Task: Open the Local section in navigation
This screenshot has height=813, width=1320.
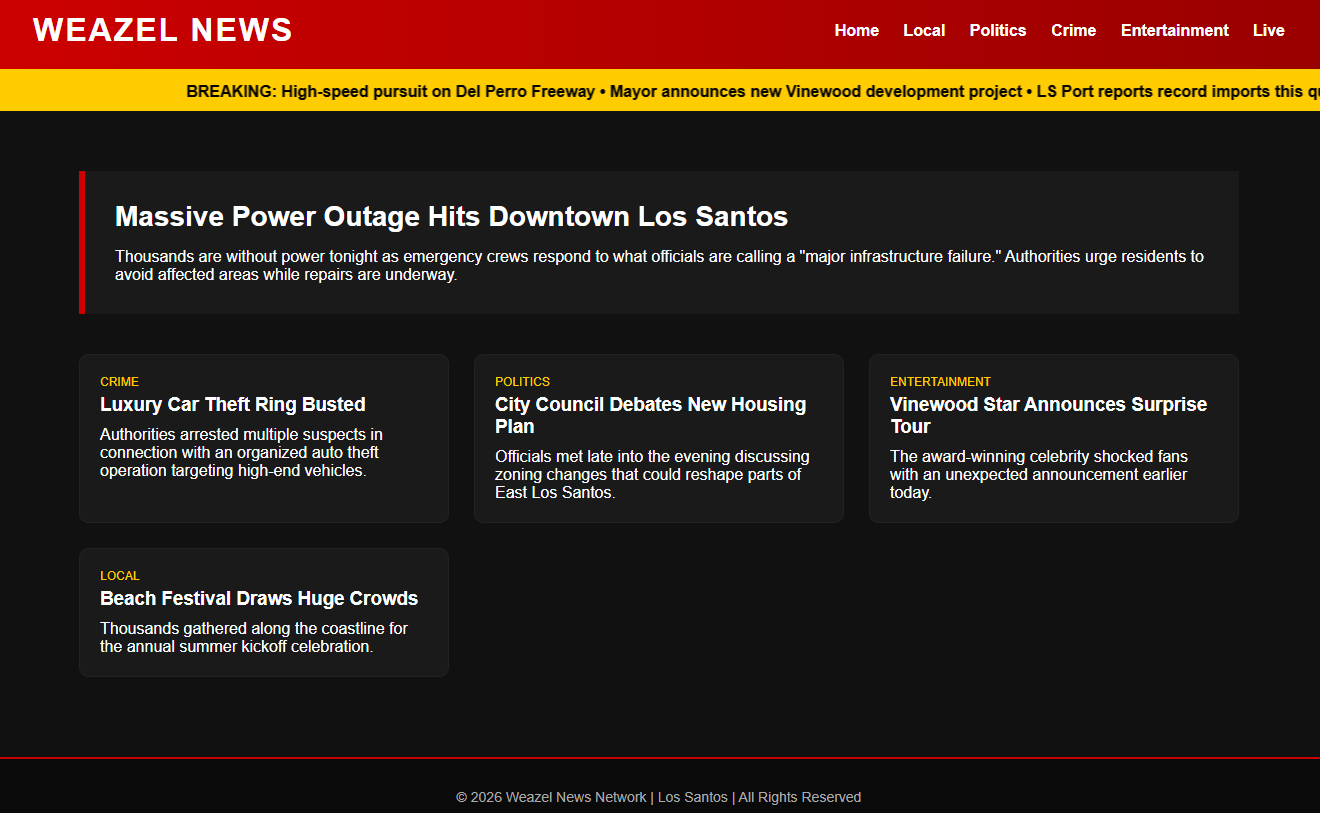Action: tap(923, 30)
